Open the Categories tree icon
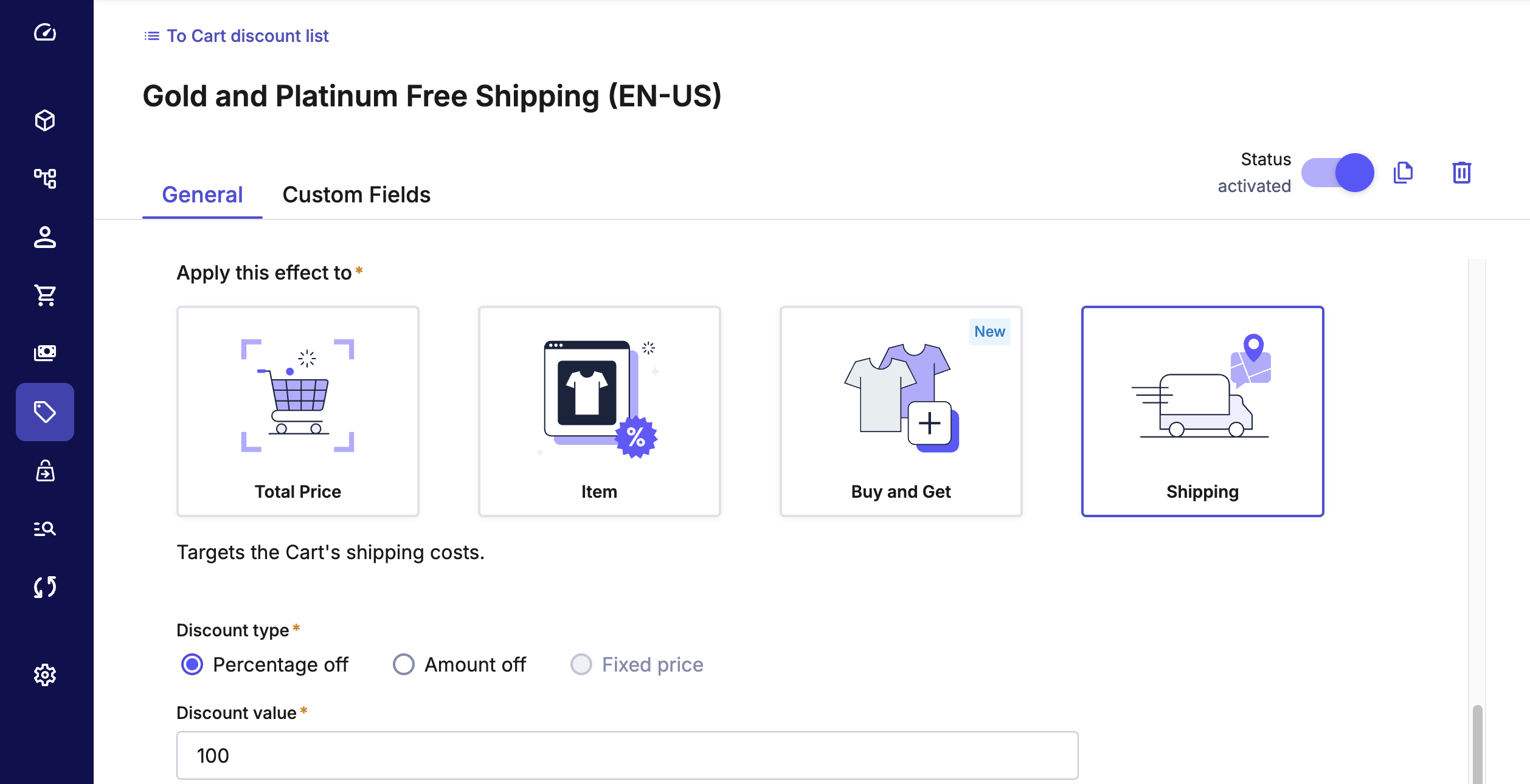This screenshot has width=1530, height=784. click(45, 179)
